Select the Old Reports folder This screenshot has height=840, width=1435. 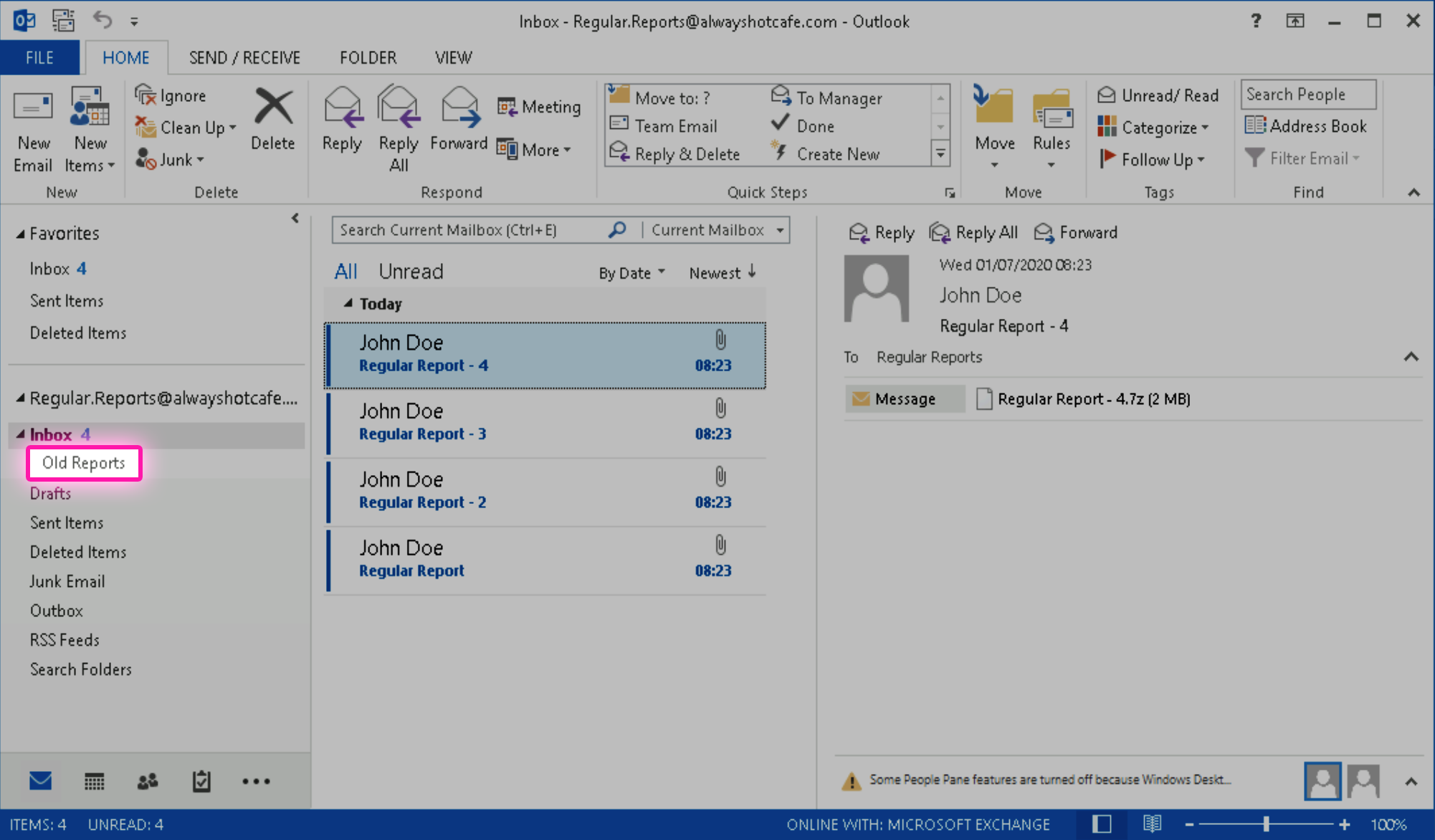(x=83, y=463)
